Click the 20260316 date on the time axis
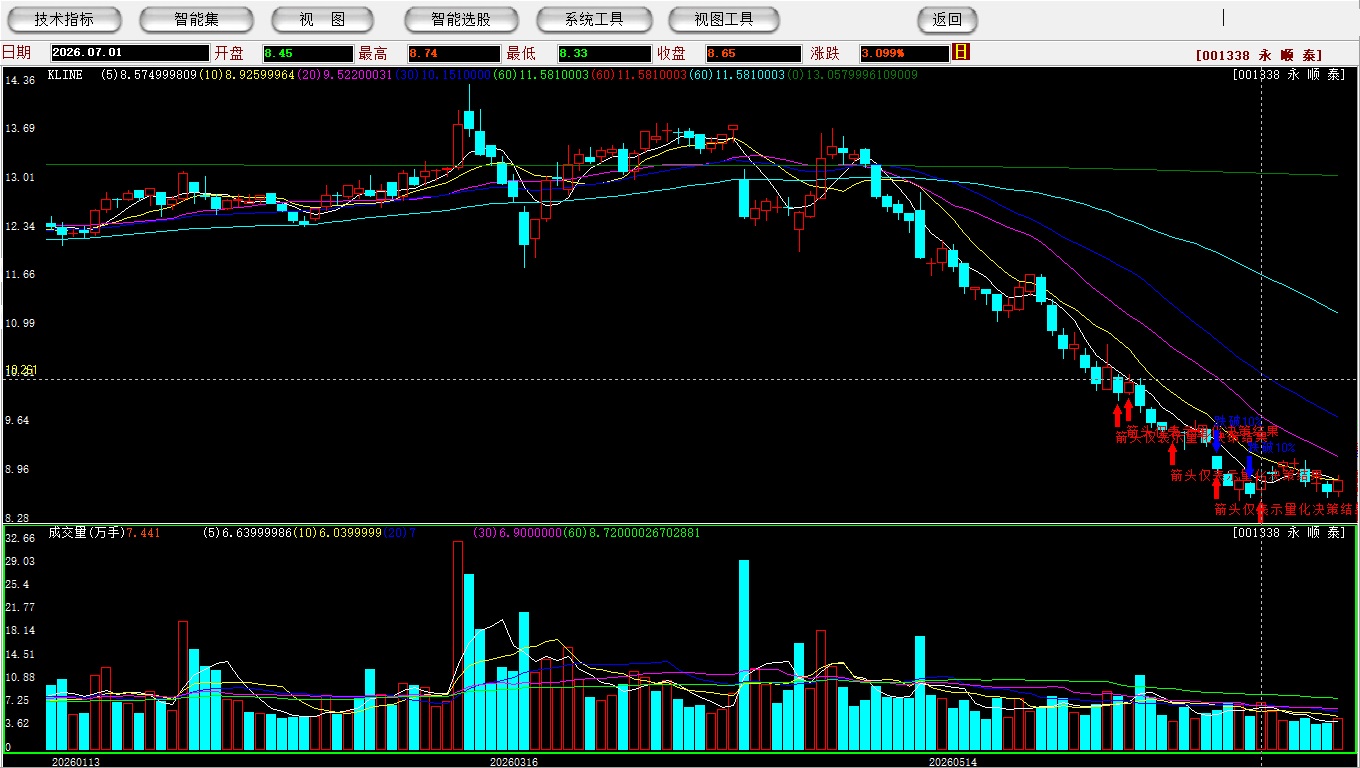 click(x=514, y=762)
